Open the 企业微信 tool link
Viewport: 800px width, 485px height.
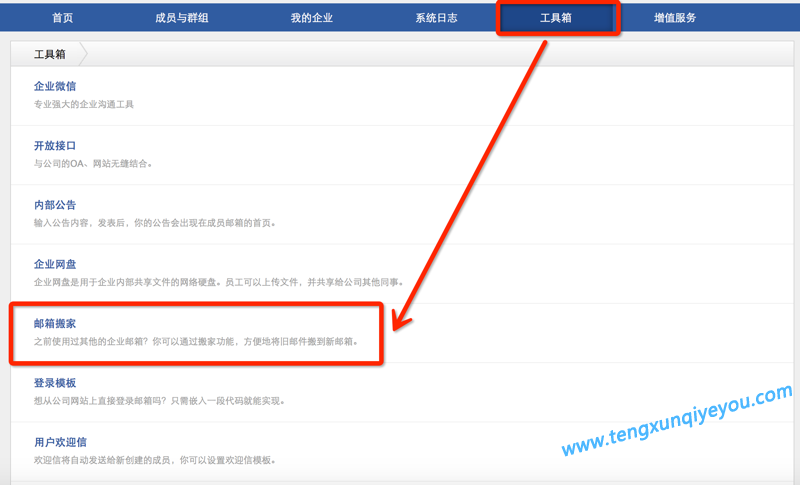click(55, 86)
